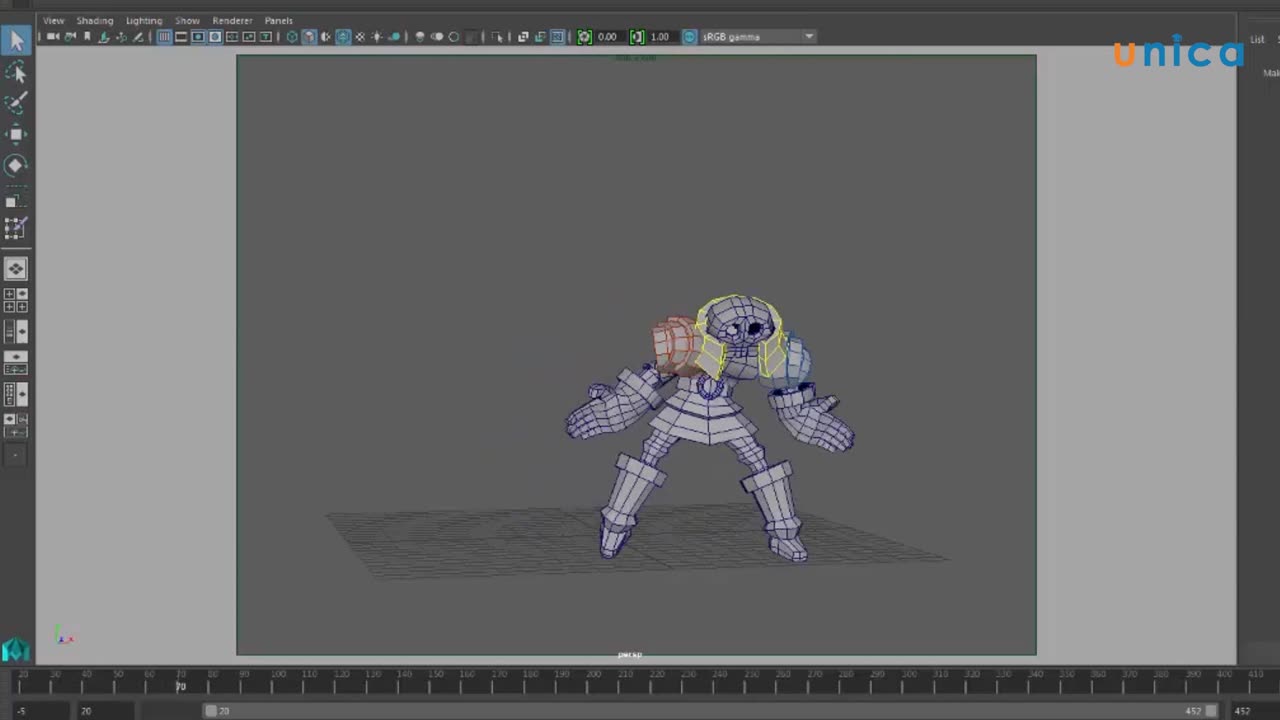Open the Show menu

pyautogui.click(x=187, y=20)
